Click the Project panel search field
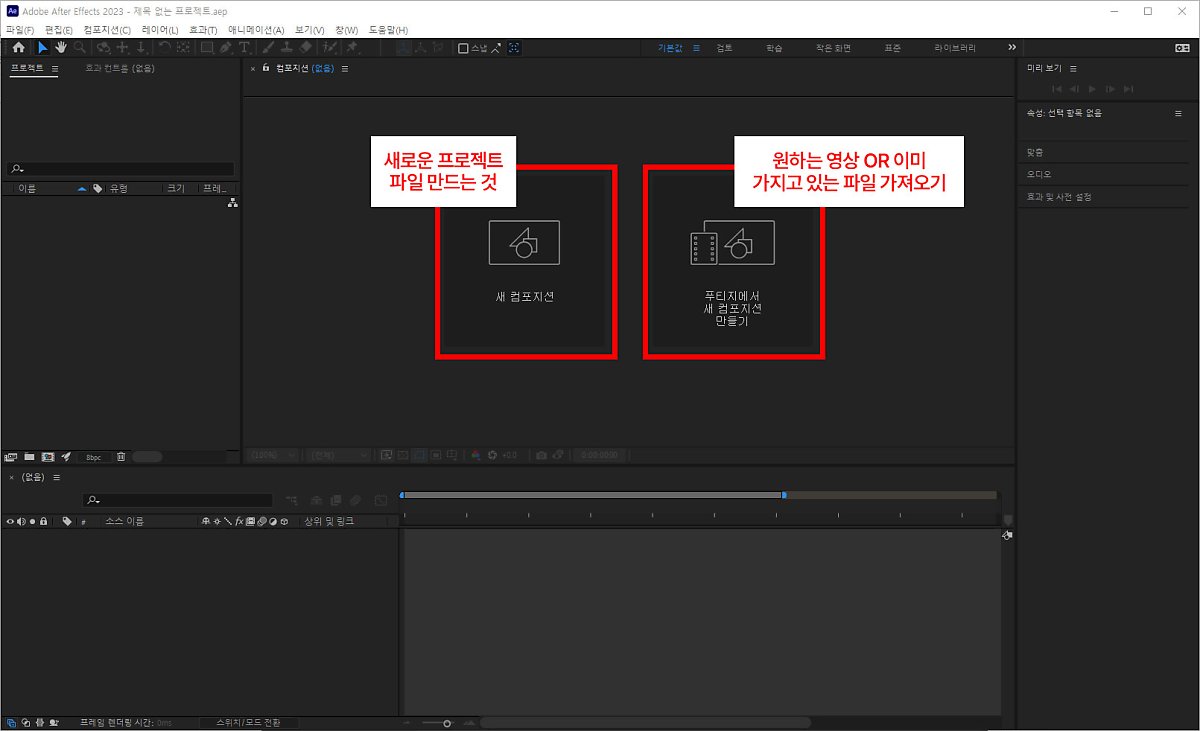Viewport: 1200px width, 731px height. click(x=125, y=169)
